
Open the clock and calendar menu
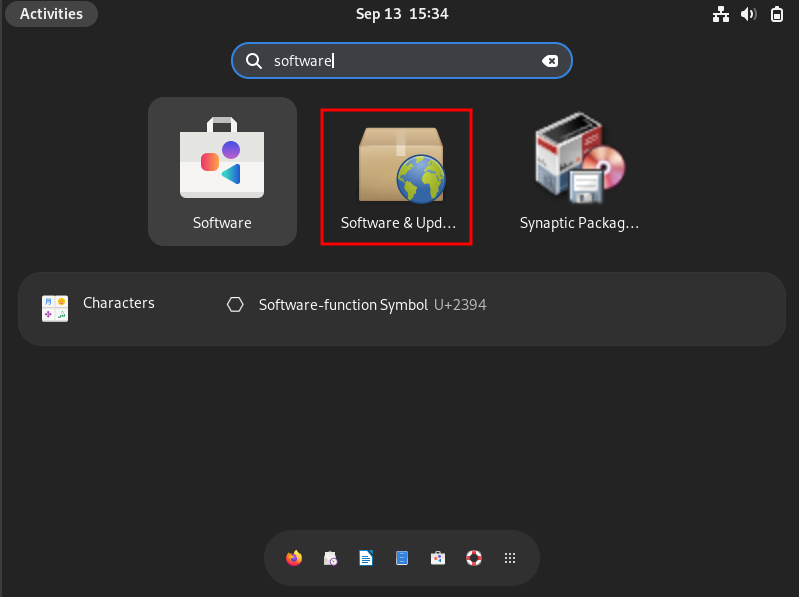tap(402, 14)
